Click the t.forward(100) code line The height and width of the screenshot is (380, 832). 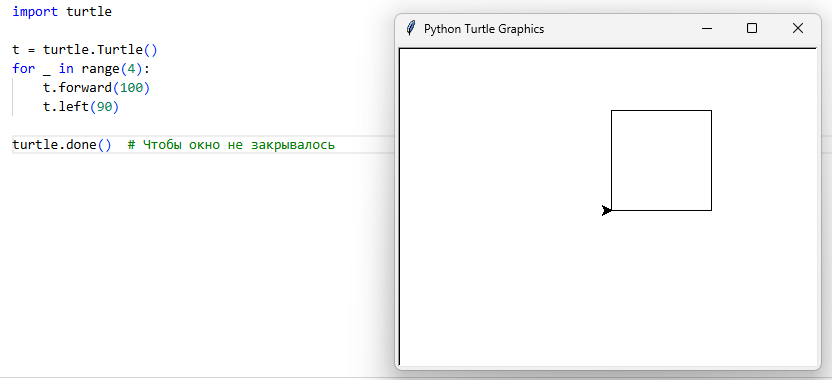click(x=97, y=88)
